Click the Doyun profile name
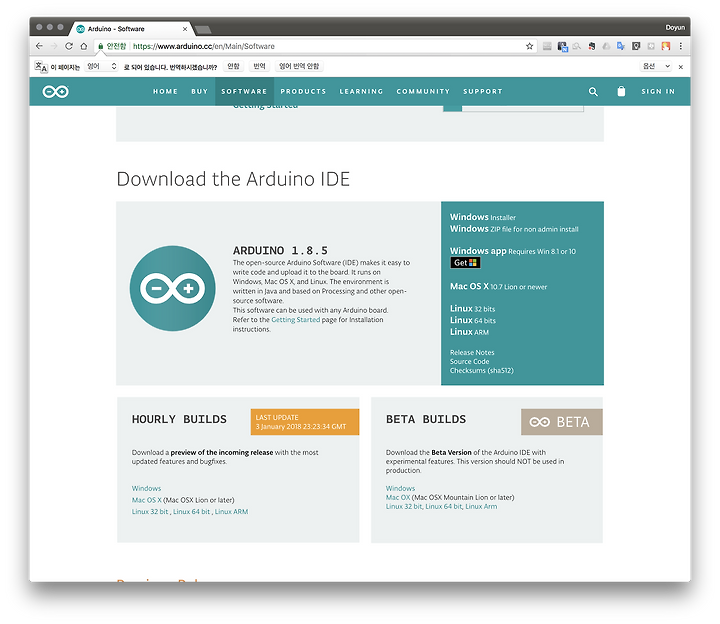This screenshot has width=720, height=624. (675, 28)
